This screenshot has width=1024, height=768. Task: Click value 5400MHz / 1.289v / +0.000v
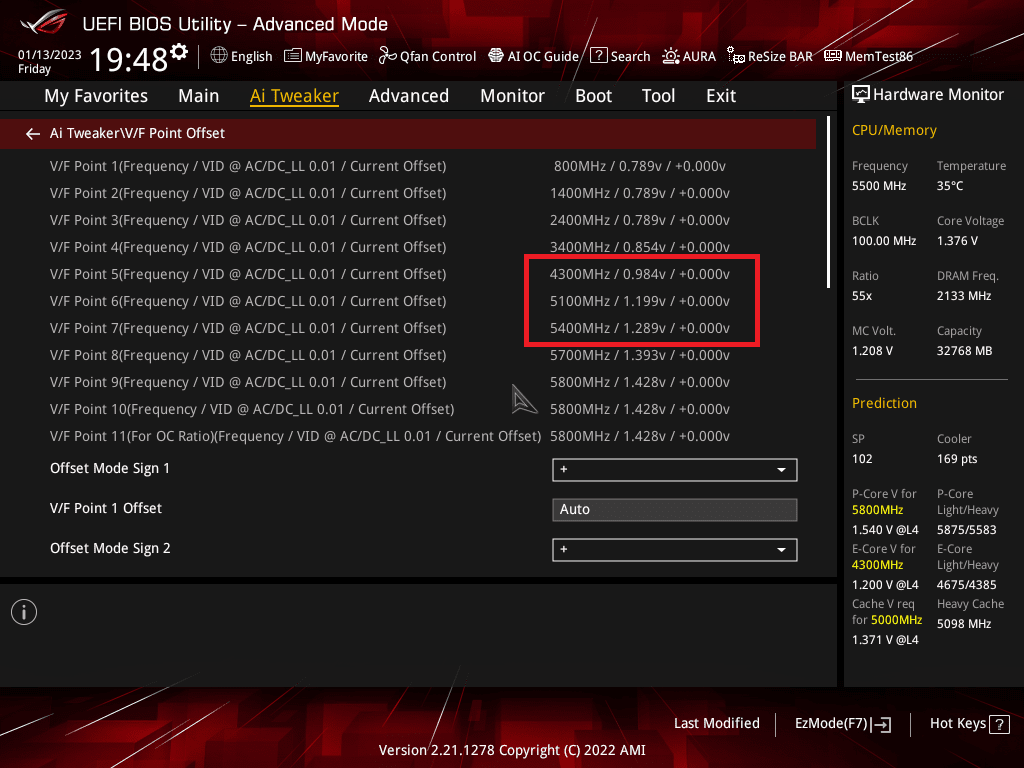coord(639,328)
